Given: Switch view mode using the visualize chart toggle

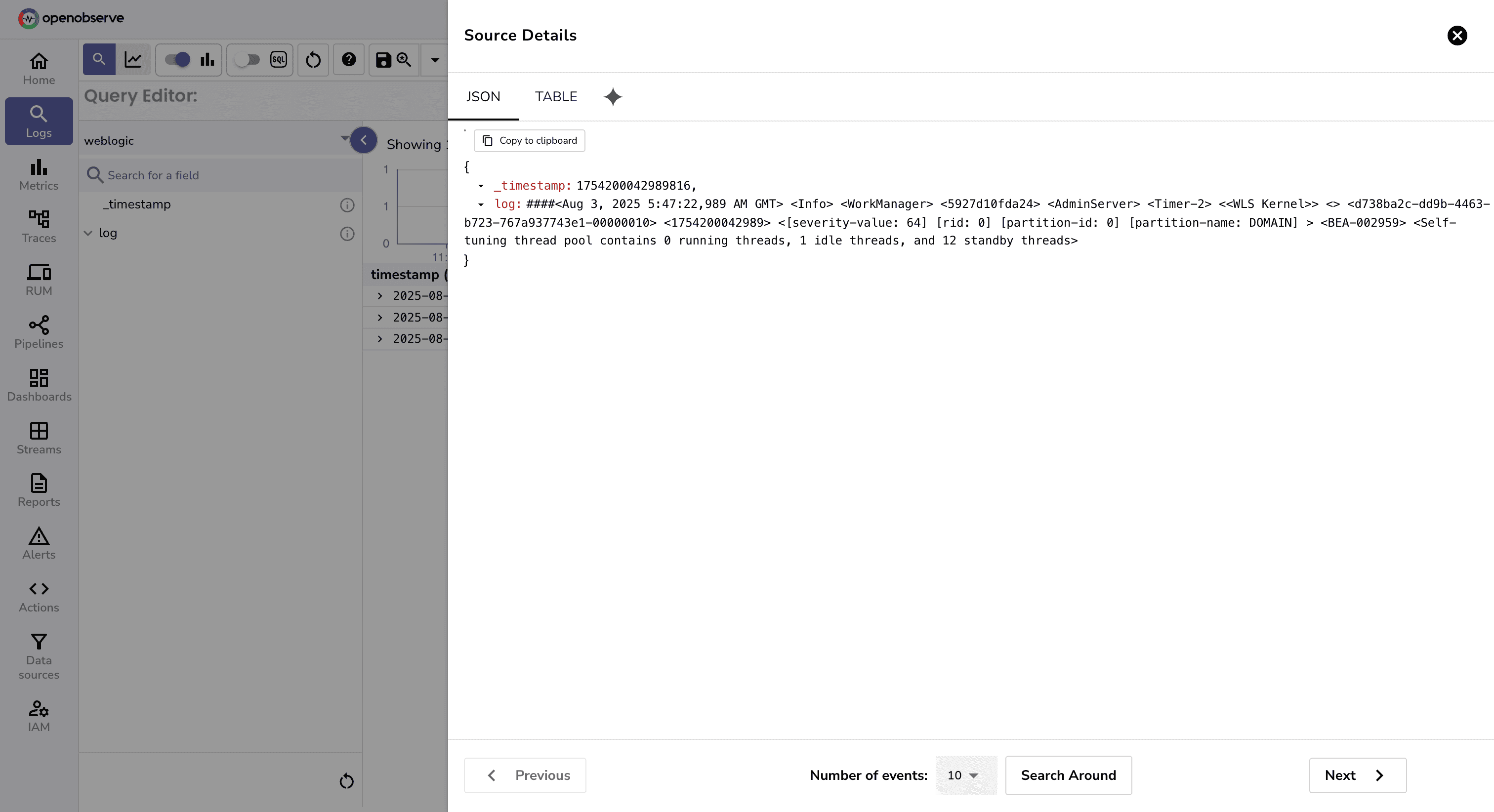Looking at the screenshot, I should tap(134, 59).
